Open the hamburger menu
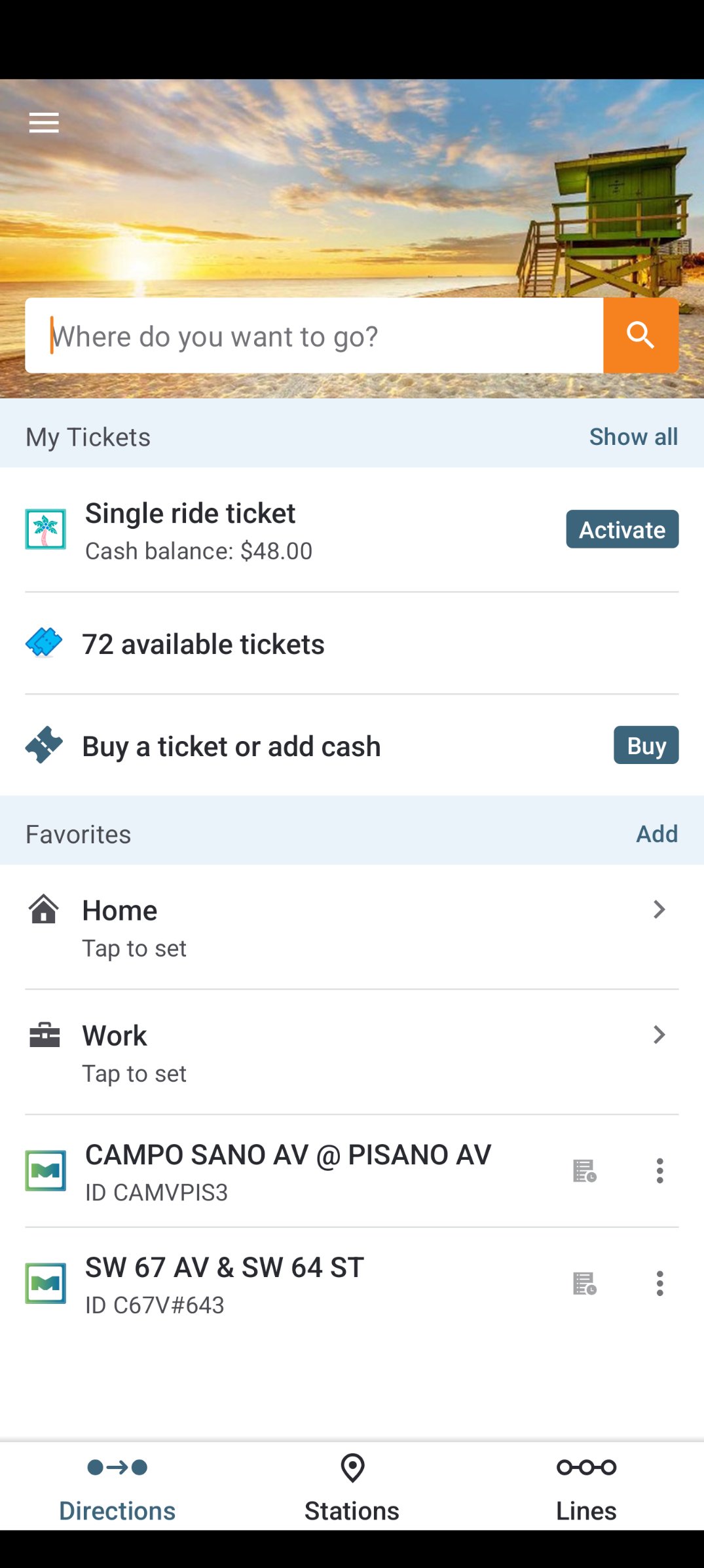 [44, 123]
